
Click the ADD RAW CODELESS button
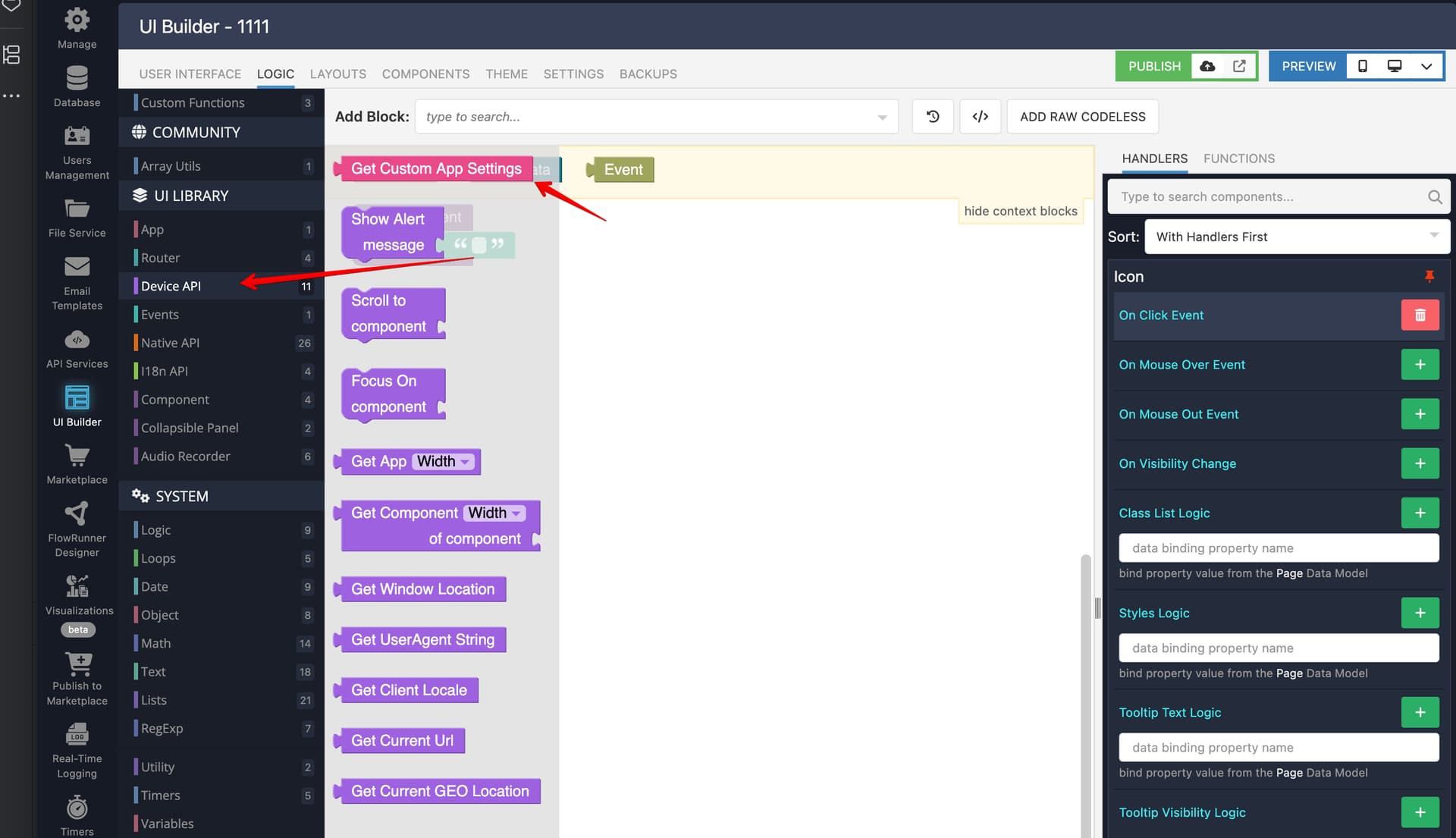pos(1082,117)
